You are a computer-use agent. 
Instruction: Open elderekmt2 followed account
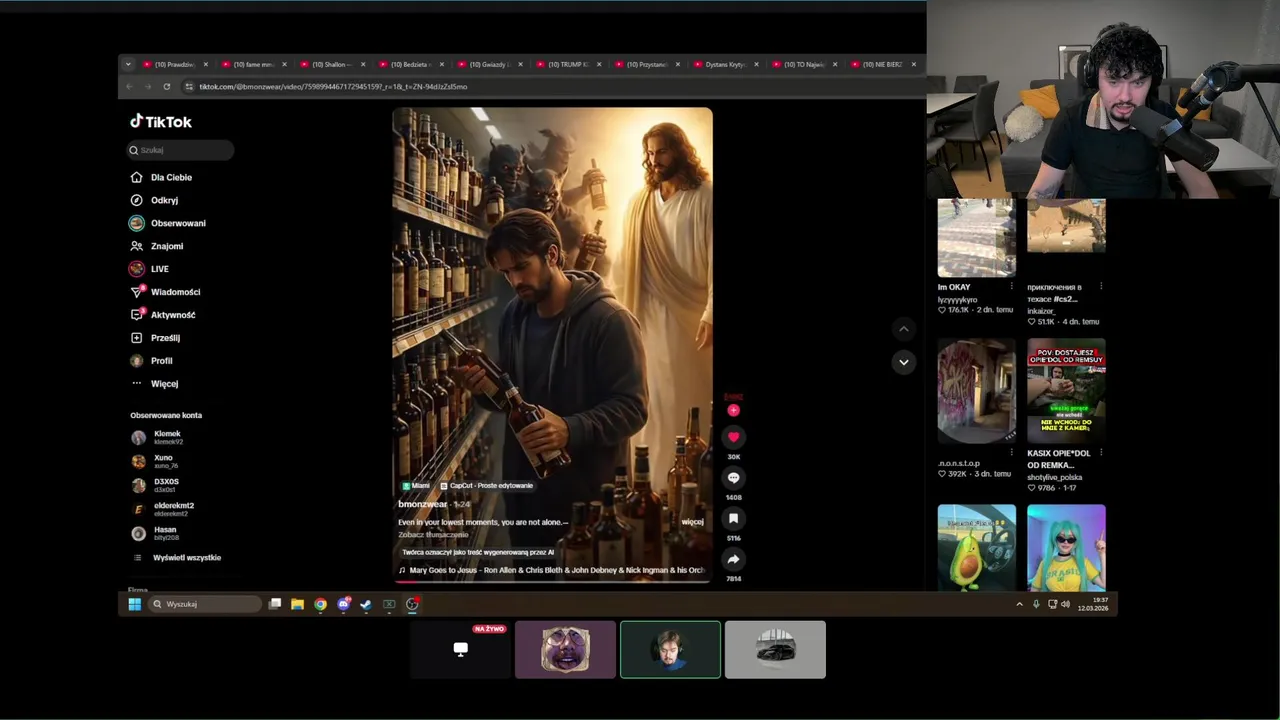[x=163, y=509]
